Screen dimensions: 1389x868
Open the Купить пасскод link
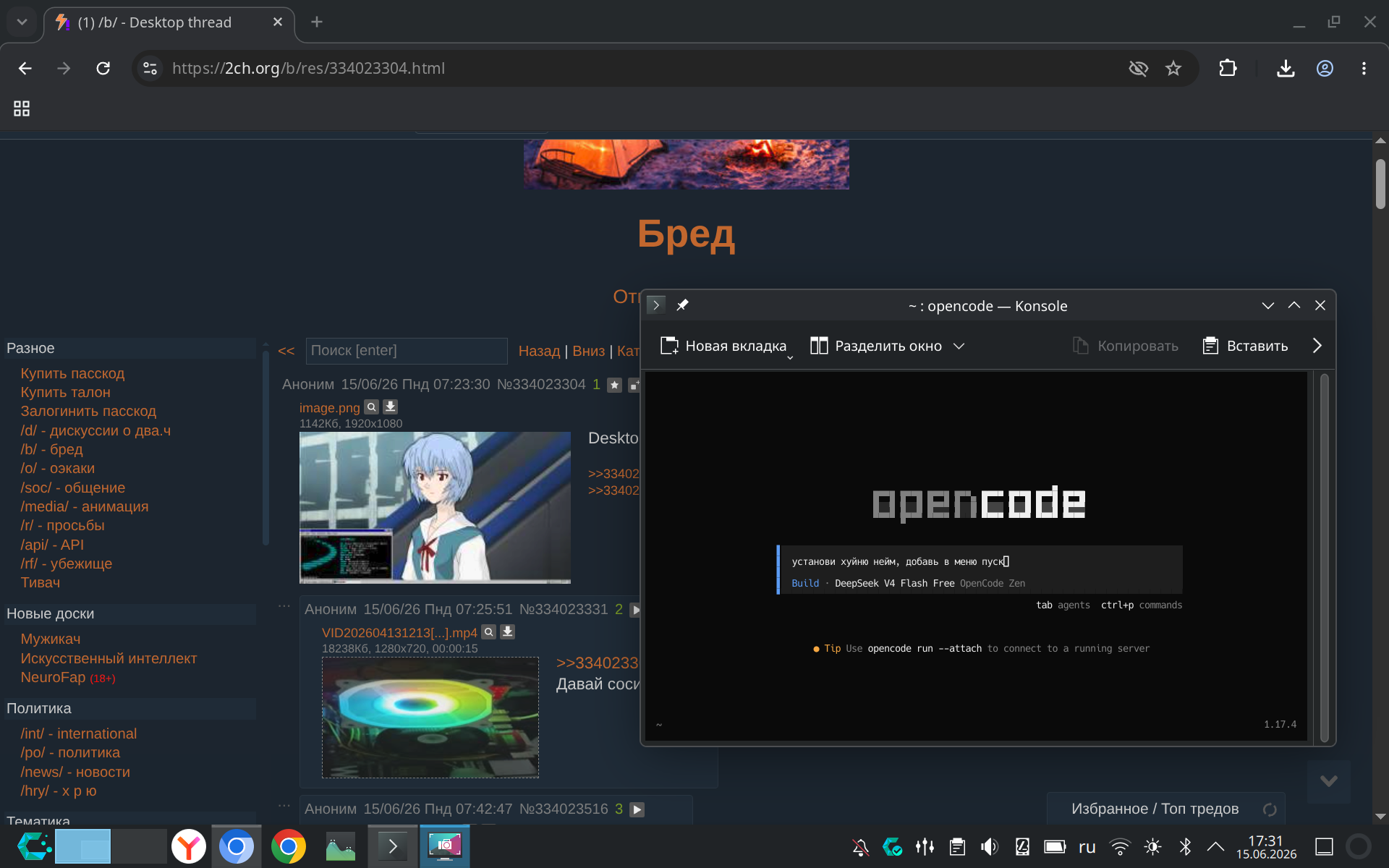(72, 373)
